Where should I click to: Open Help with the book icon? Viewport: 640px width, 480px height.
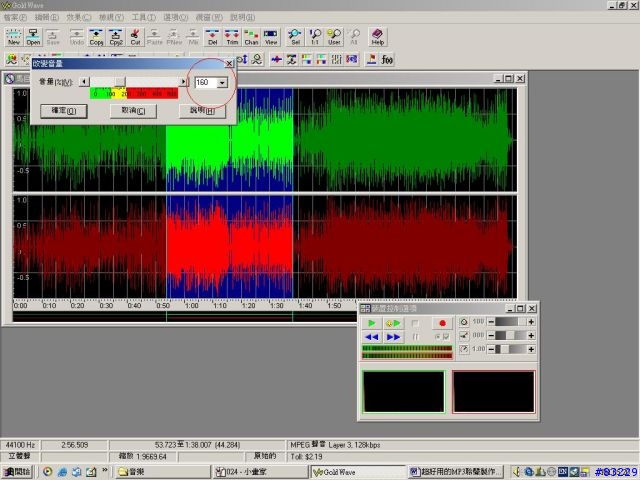pyautogui.click(x=378, y=37)
